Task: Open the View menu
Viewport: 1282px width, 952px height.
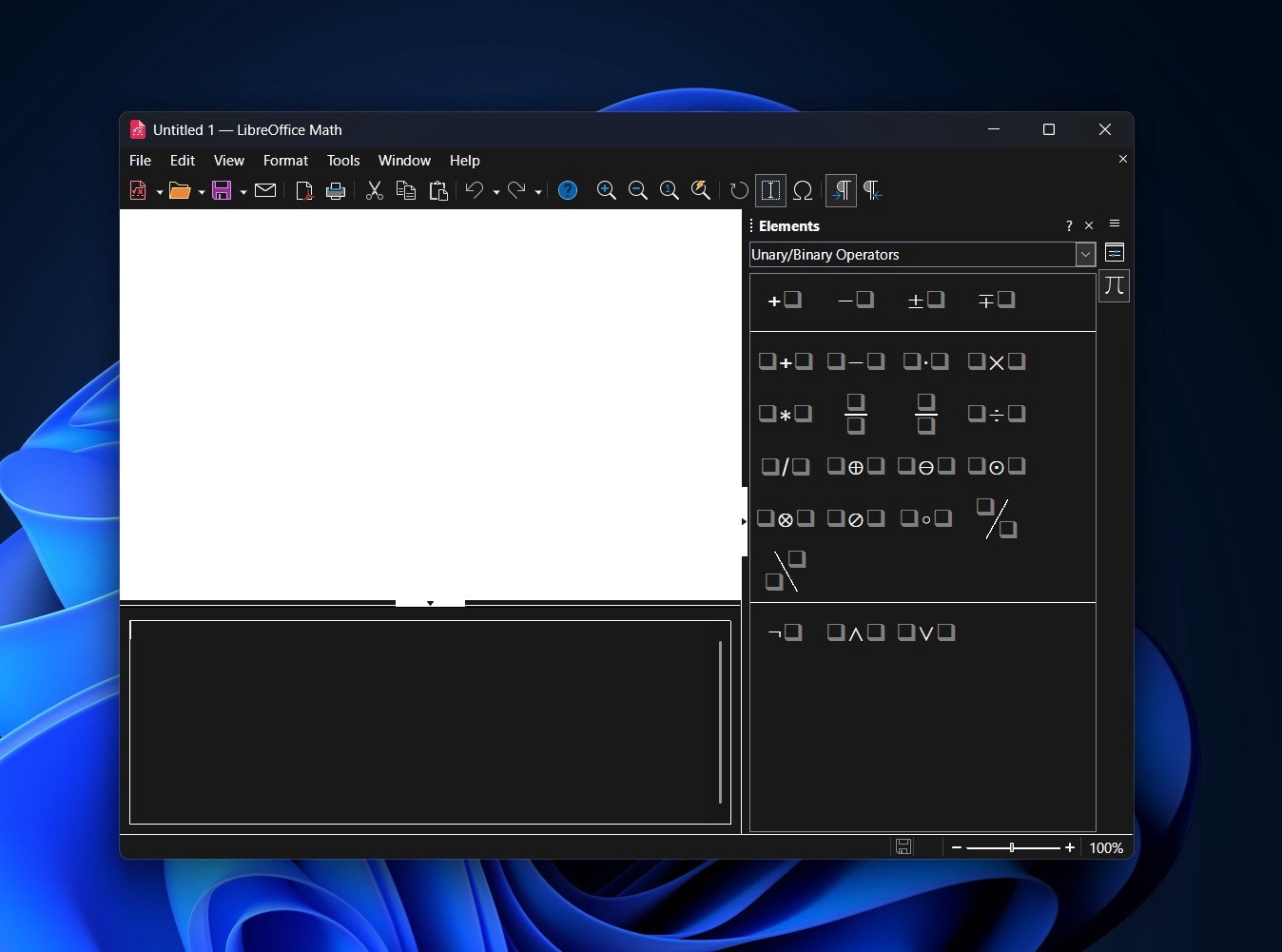Action: tap(228, 160)
